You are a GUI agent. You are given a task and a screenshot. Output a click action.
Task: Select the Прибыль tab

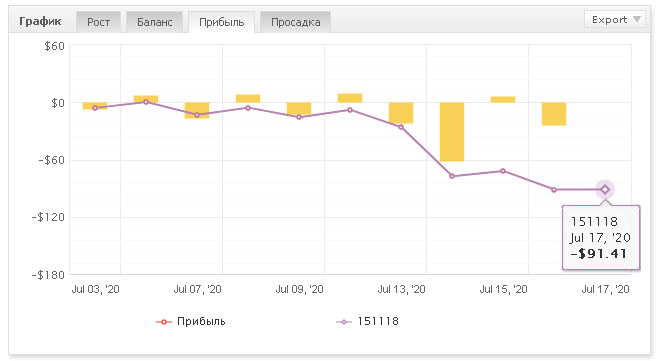point(221,22)
